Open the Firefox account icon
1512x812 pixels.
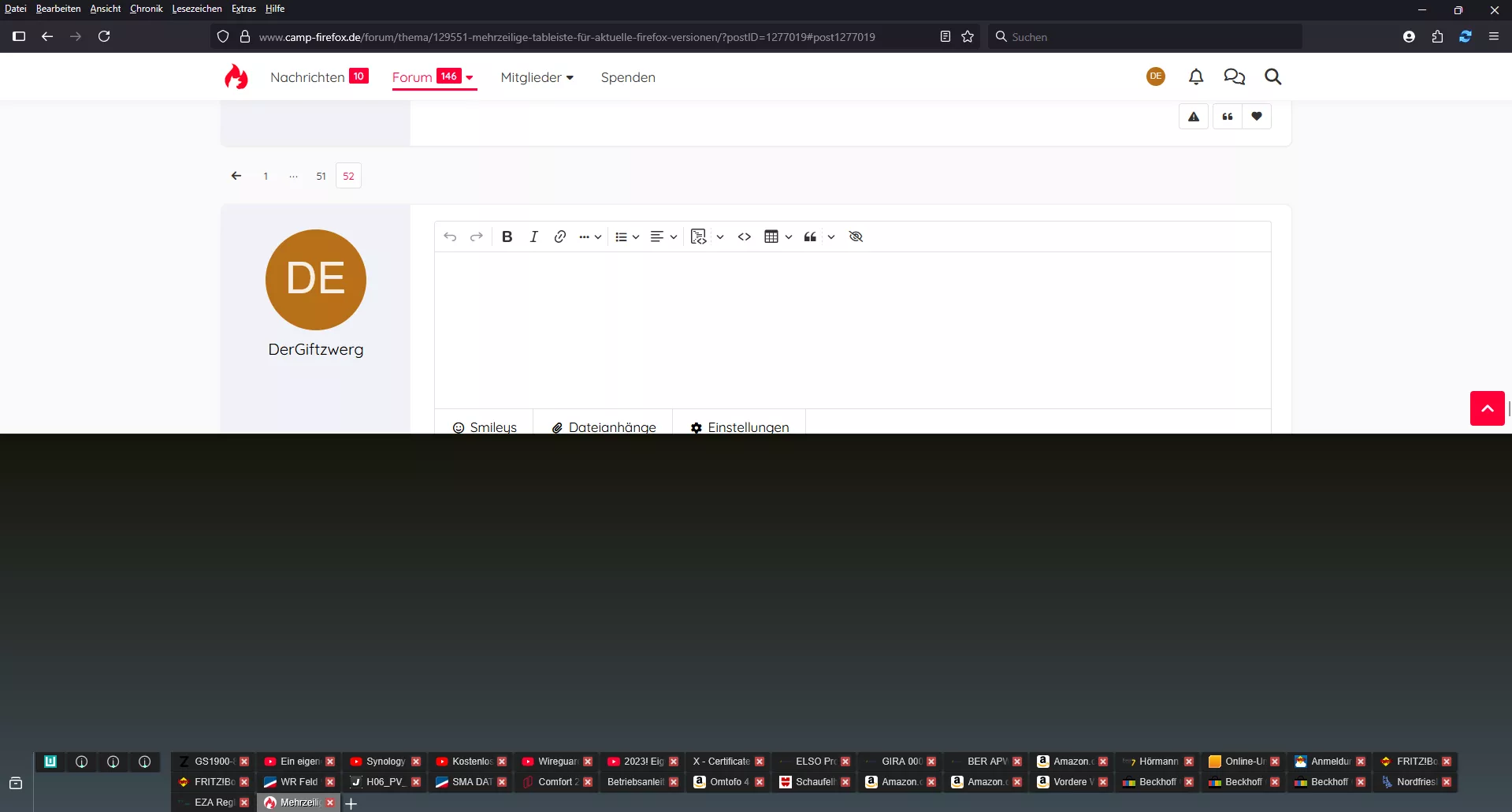(x=1409, y=36)
